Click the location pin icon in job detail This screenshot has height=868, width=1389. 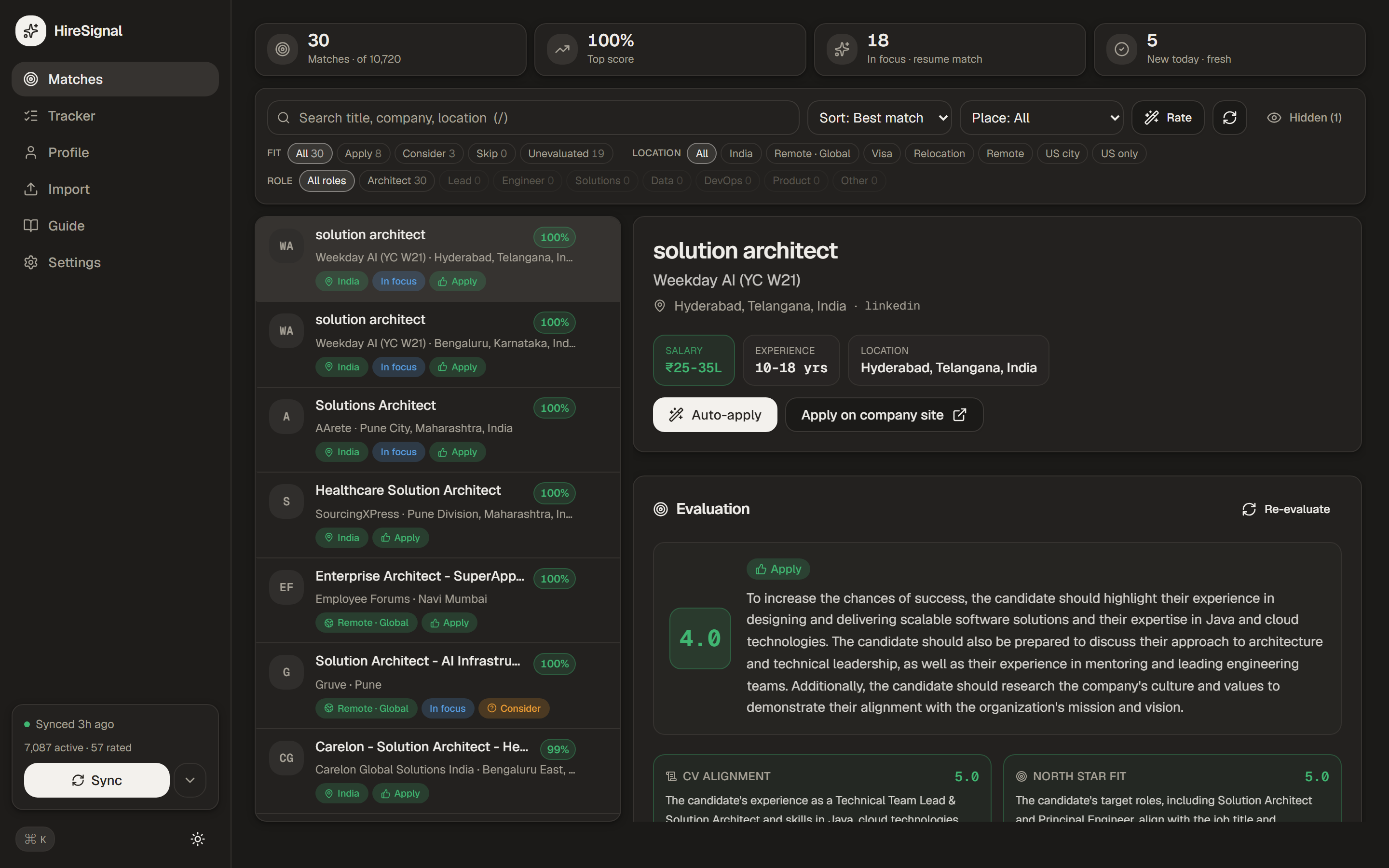click(660, 306)
